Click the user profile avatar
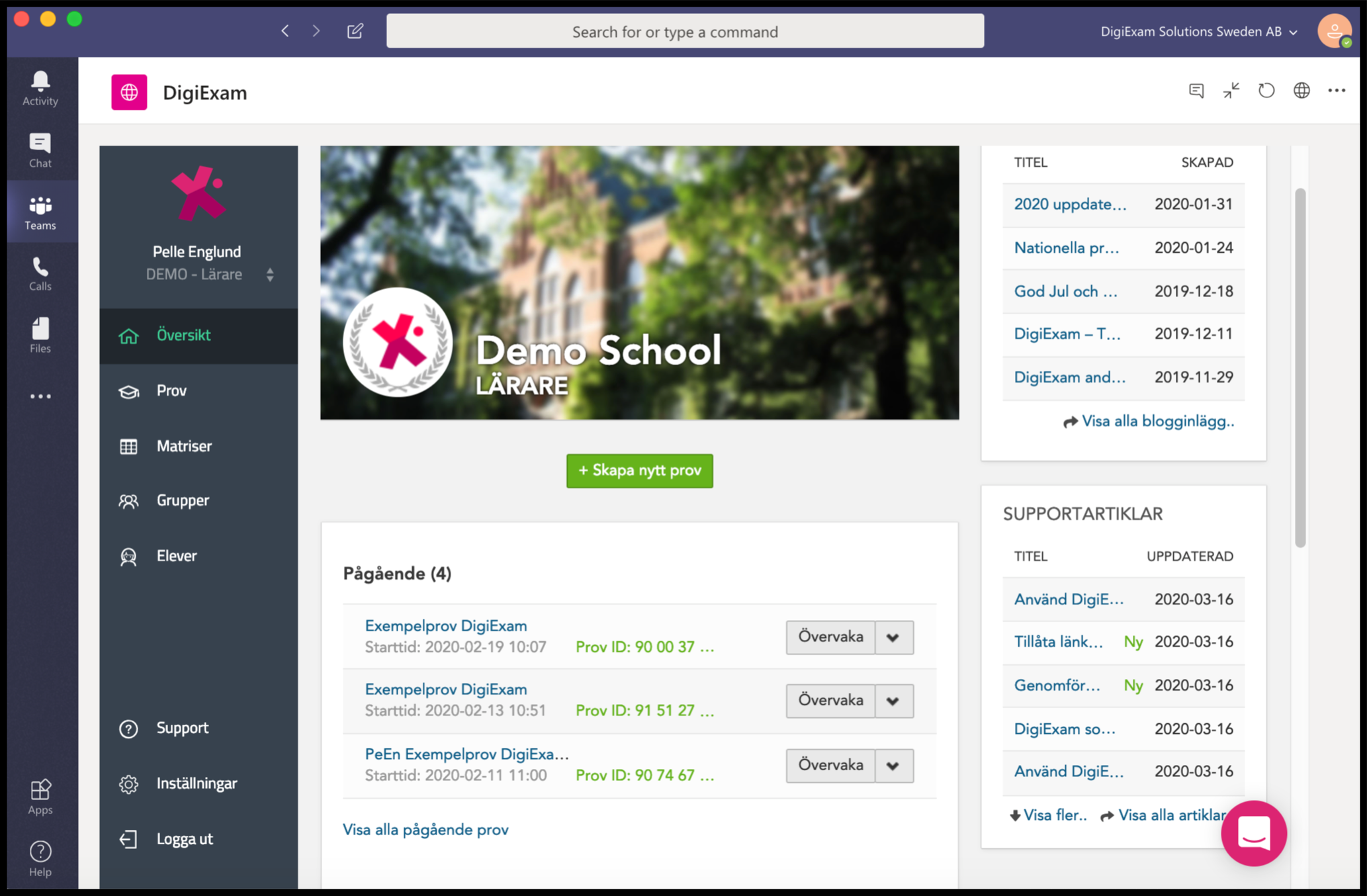This screenshot has width=1367, height=896. pos(1334,30)
